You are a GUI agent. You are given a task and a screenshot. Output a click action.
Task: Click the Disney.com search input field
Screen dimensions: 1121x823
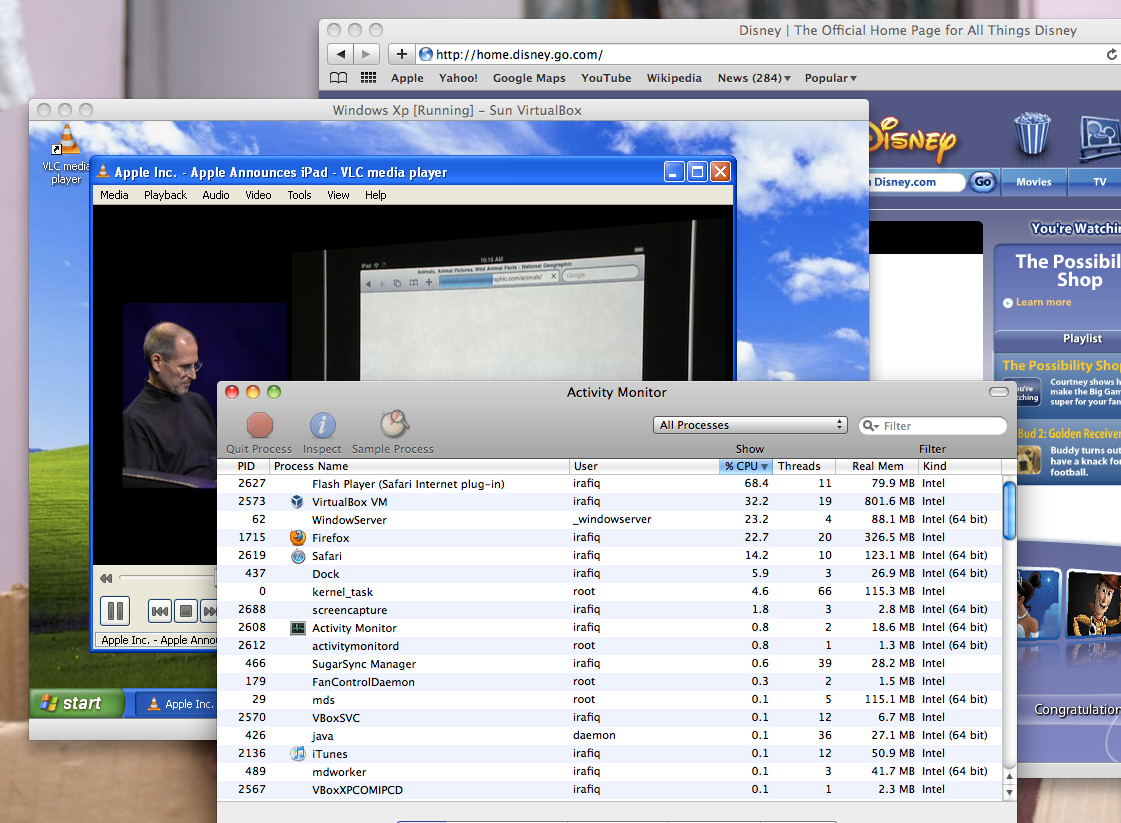[917, 182]
